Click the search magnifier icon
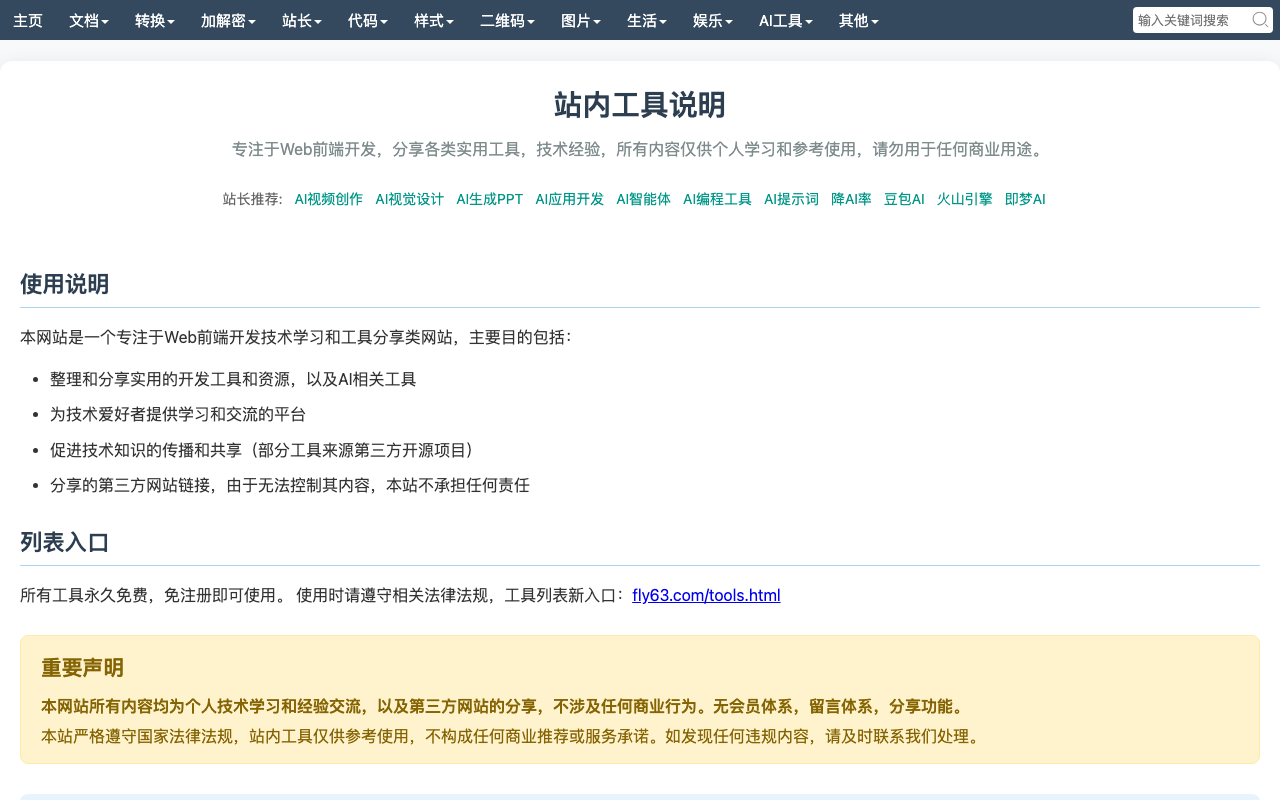This screenshot has height=800, width=1280. 1260,20
